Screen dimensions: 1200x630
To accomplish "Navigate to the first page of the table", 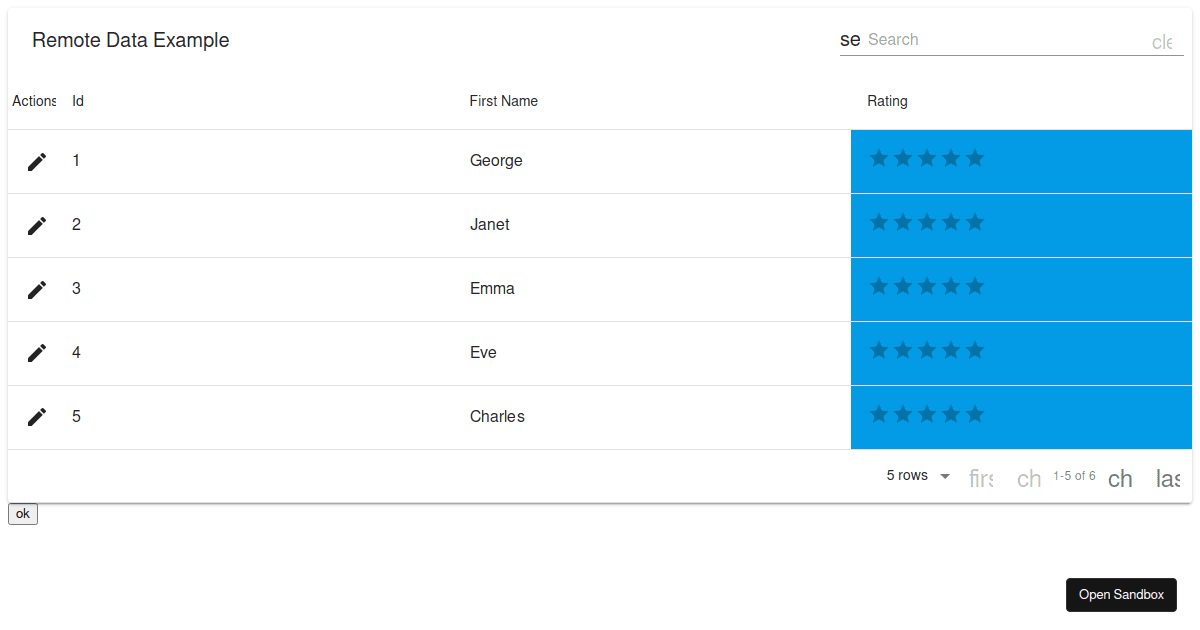I will point(981,478).
